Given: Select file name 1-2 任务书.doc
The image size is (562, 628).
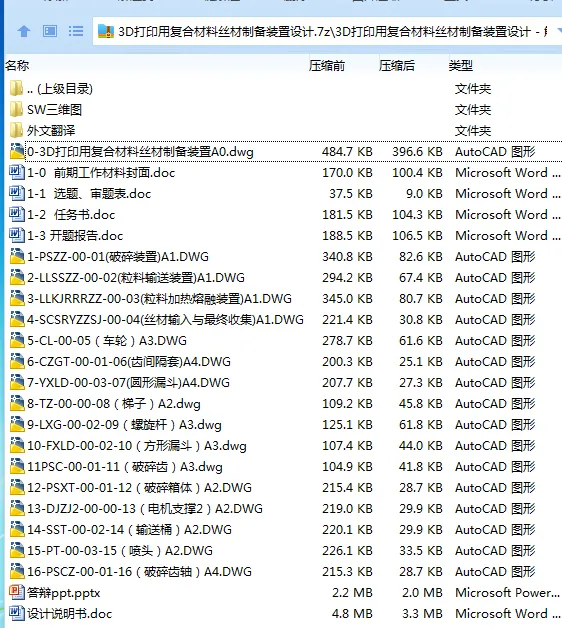Looking at the screenshot, I should pyautogui.click(x=71, y=215).
